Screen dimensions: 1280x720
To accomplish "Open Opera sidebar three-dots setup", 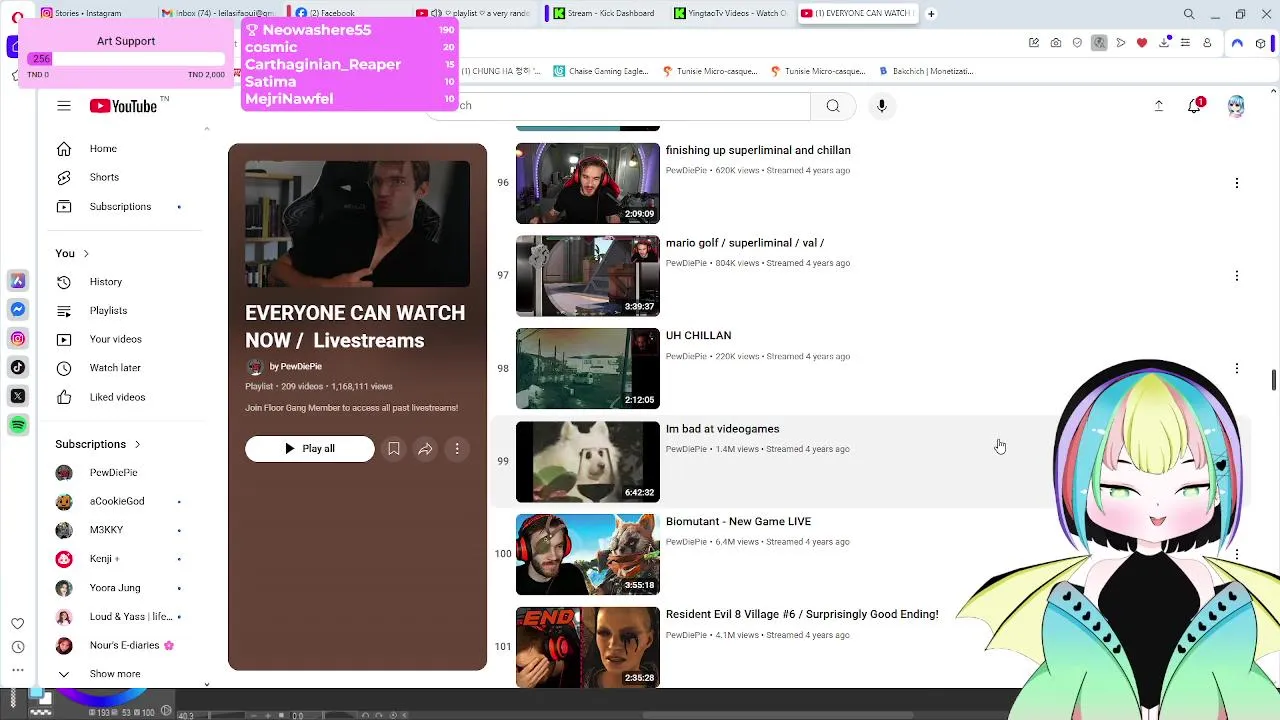I will click(x=17, y=670).
